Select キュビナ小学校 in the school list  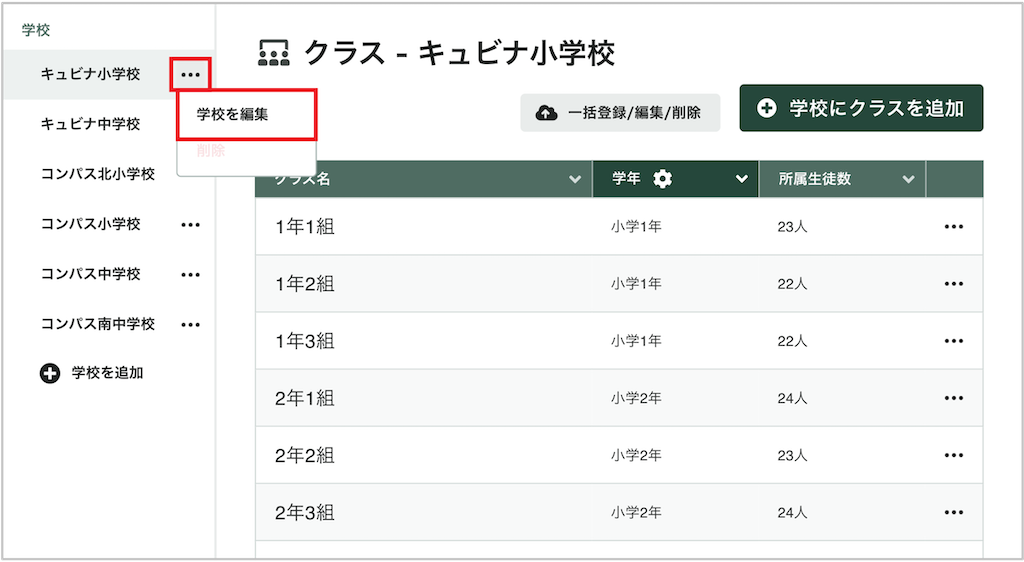(x=91, y=74)
